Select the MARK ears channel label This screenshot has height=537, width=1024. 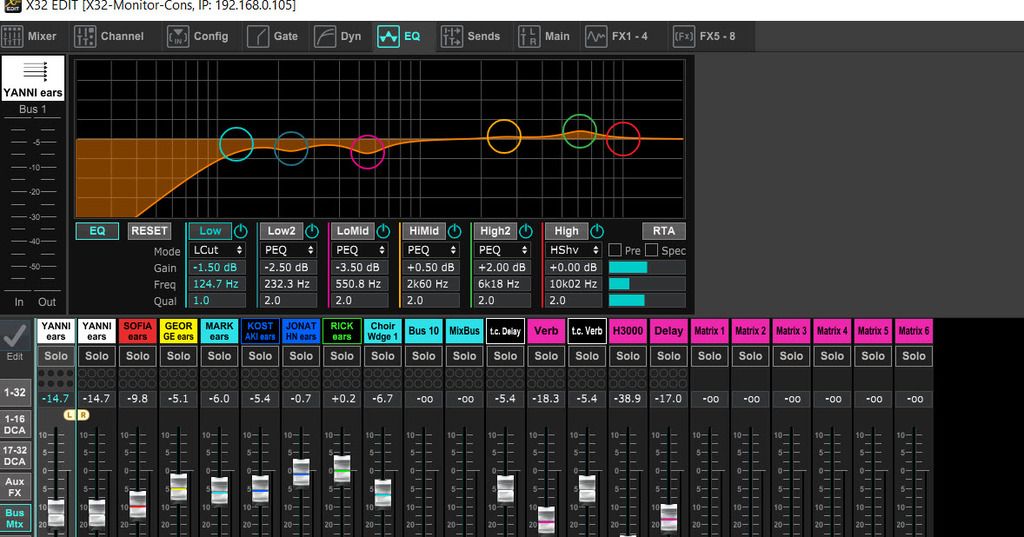pos(219,331)
